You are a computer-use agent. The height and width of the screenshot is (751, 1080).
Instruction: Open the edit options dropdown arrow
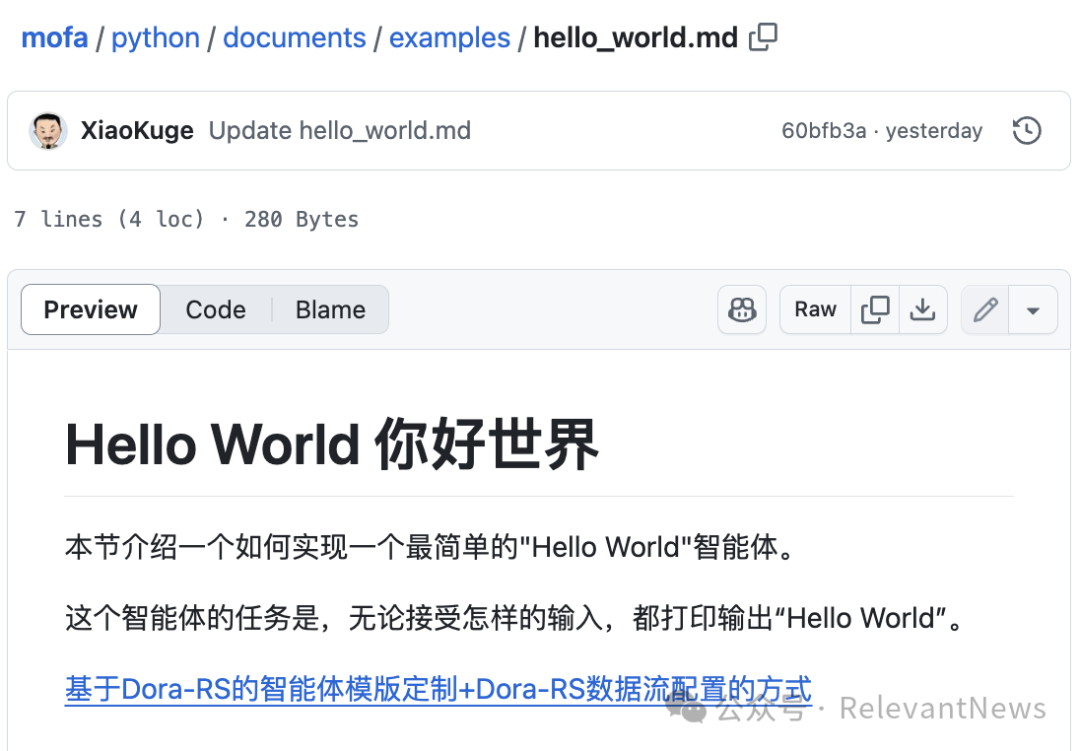(1034, 310)
